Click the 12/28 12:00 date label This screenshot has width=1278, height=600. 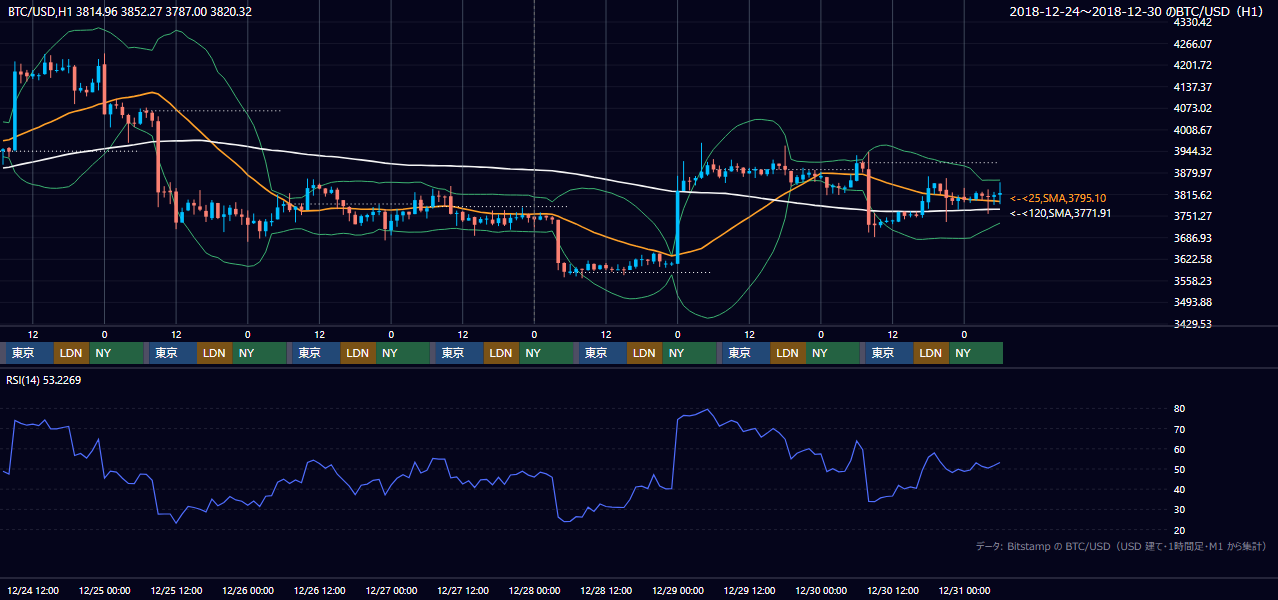pyautogui.click(x=606, y=591)
